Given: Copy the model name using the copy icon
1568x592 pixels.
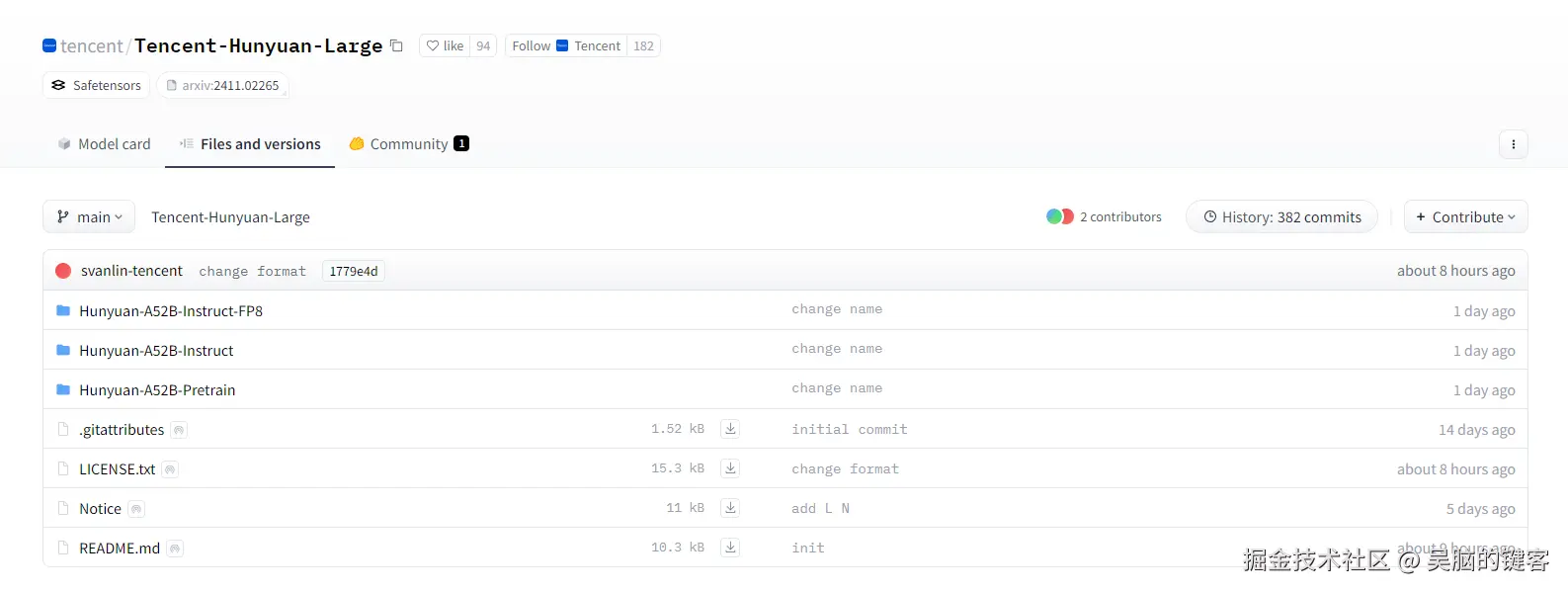Looking at the screenshot, I should (396, 45).
